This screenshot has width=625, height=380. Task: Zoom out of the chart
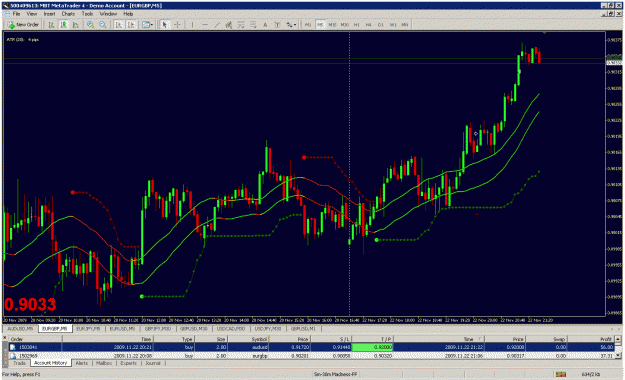tap(103, 25)
